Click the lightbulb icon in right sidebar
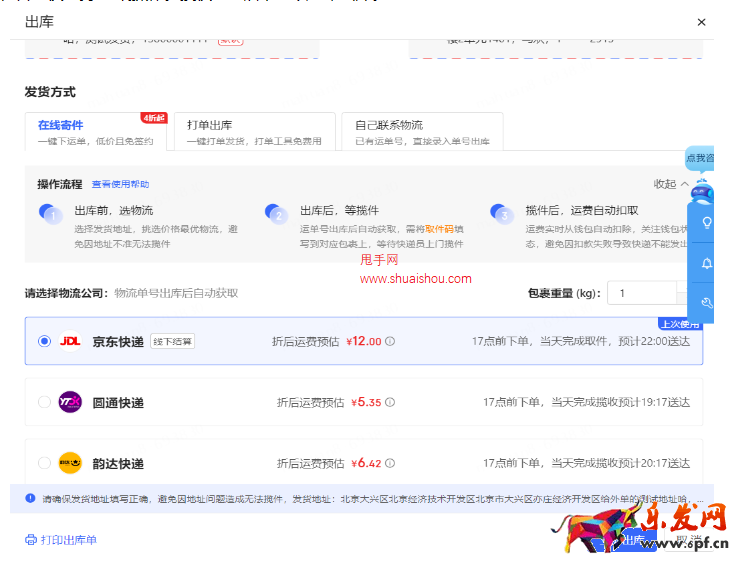The width and height of the screenshot is (739, 564). (x=707, y=223)
